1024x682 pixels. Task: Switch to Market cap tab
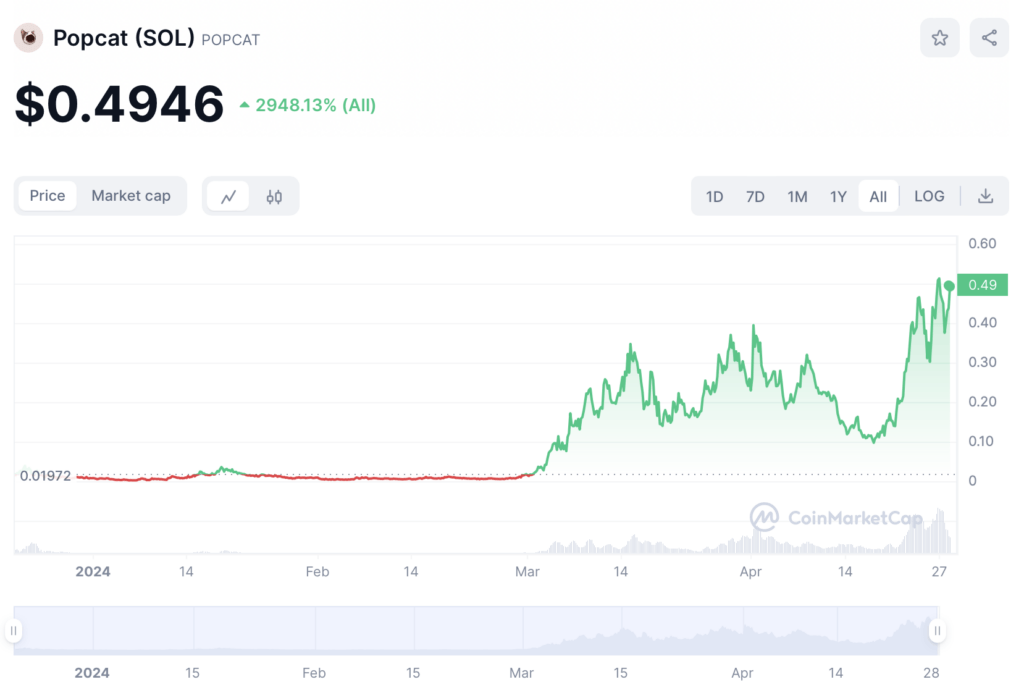[131, 196]
